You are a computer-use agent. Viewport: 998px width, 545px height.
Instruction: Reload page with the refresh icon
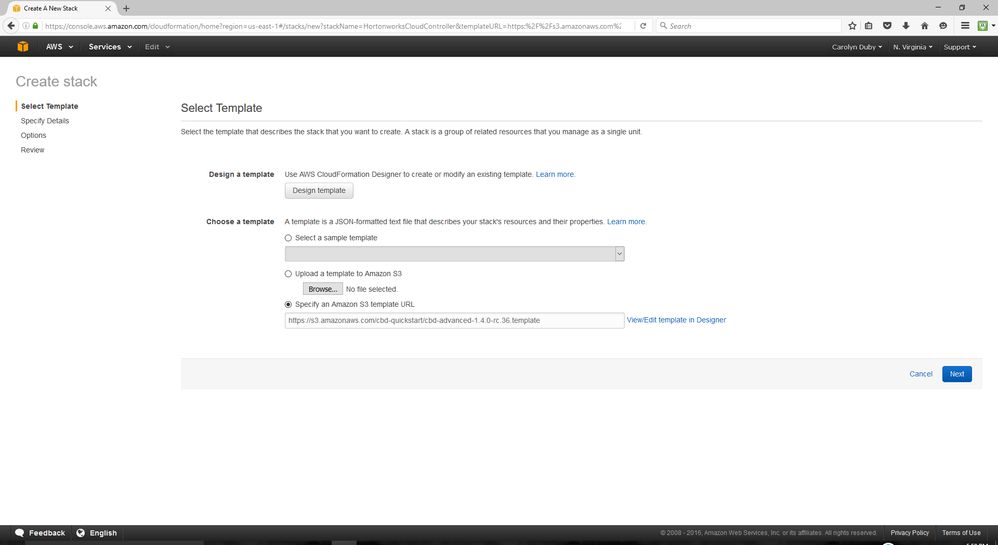tap(643, 26)
